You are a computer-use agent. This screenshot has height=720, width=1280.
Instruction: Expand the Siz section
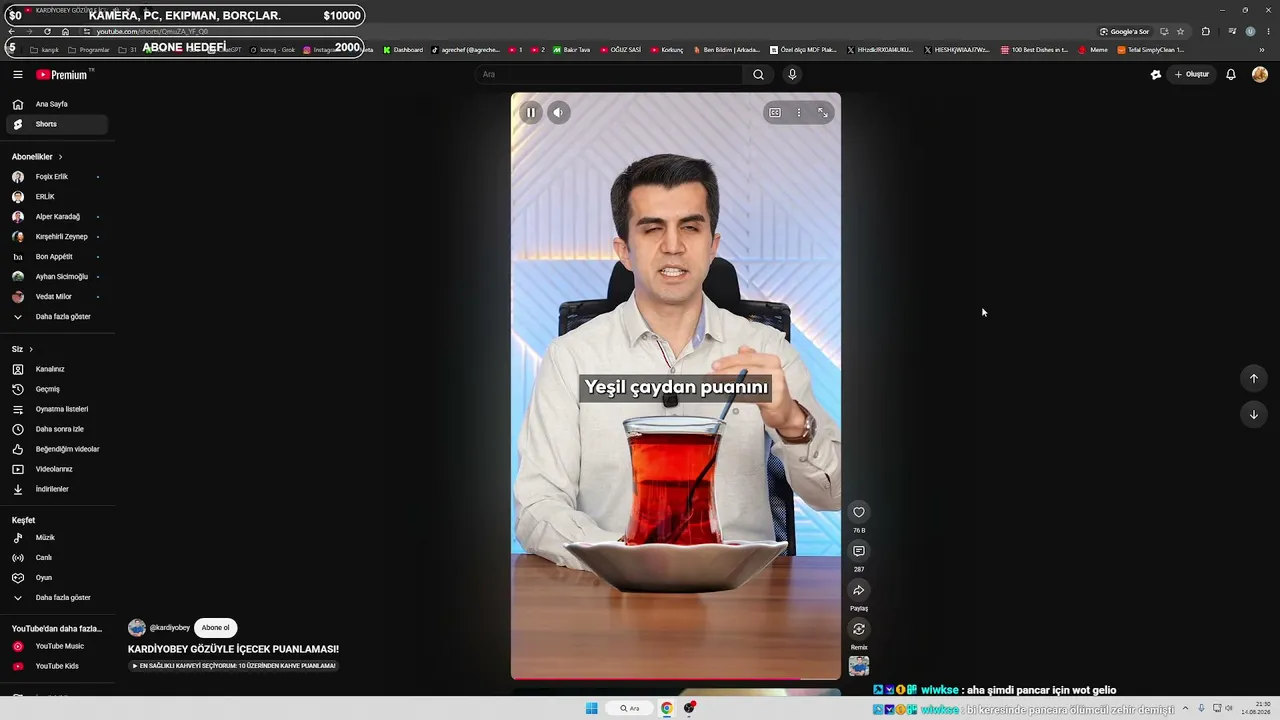[x=22, y=349]
